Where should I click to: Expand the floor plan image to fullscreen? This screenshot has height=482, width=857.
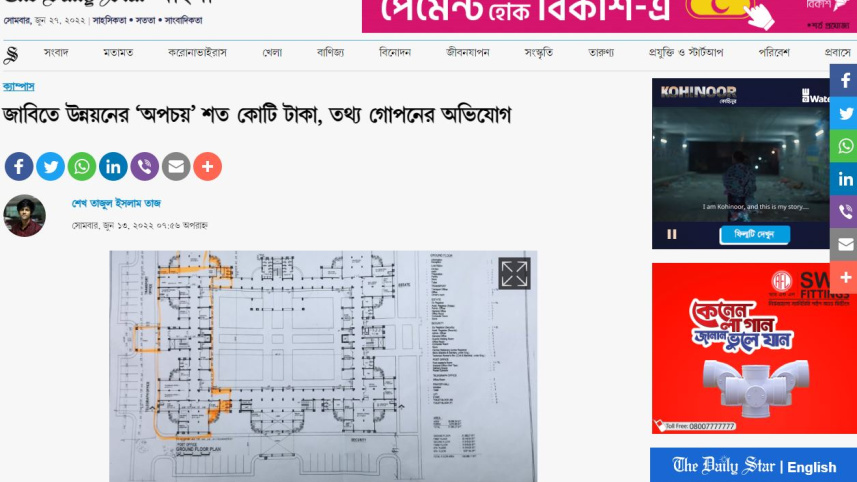pos(514,274)
